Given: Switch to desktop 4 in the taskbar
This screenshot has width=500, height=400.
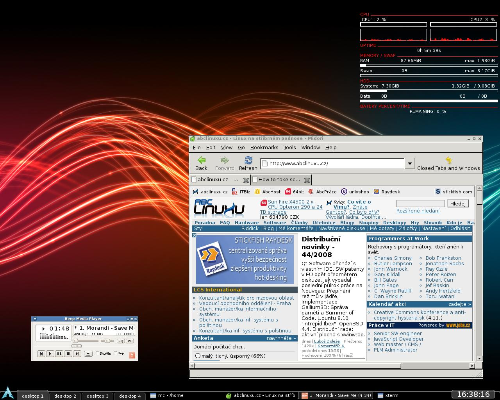Looking at the screenshot, I should 130,396.
